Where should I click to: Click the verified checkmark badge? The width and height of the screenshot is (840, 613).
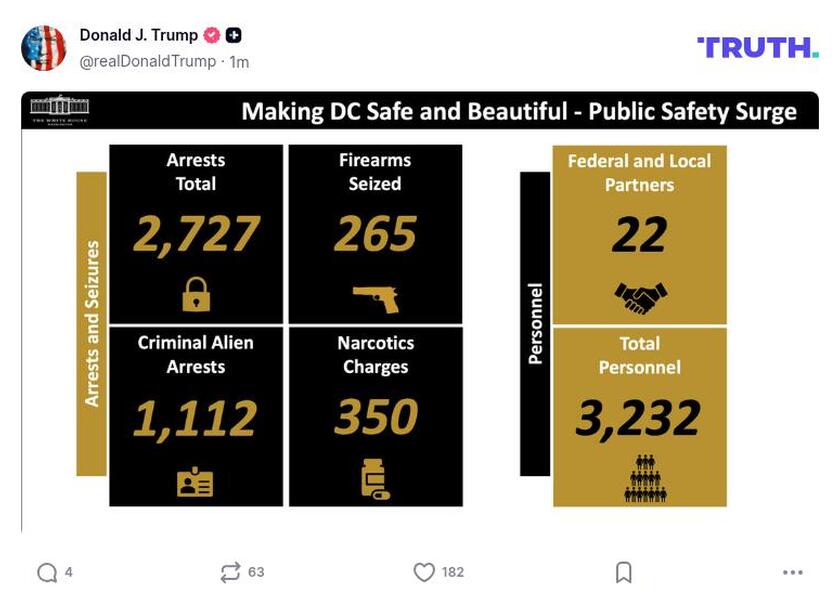[x=210, y=34]
